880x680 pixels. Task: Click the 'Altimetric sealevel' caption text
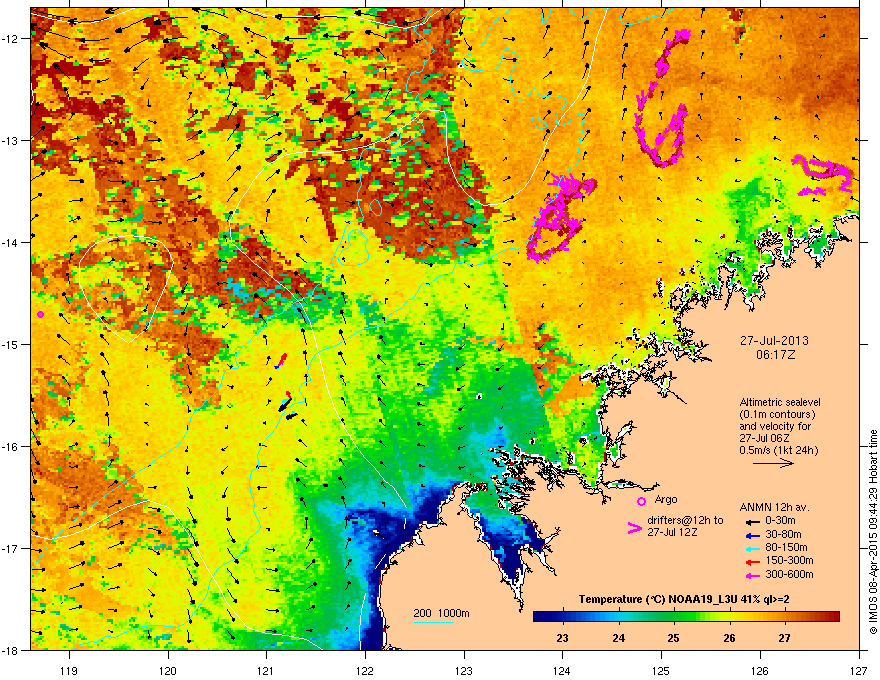pos(780,402)
